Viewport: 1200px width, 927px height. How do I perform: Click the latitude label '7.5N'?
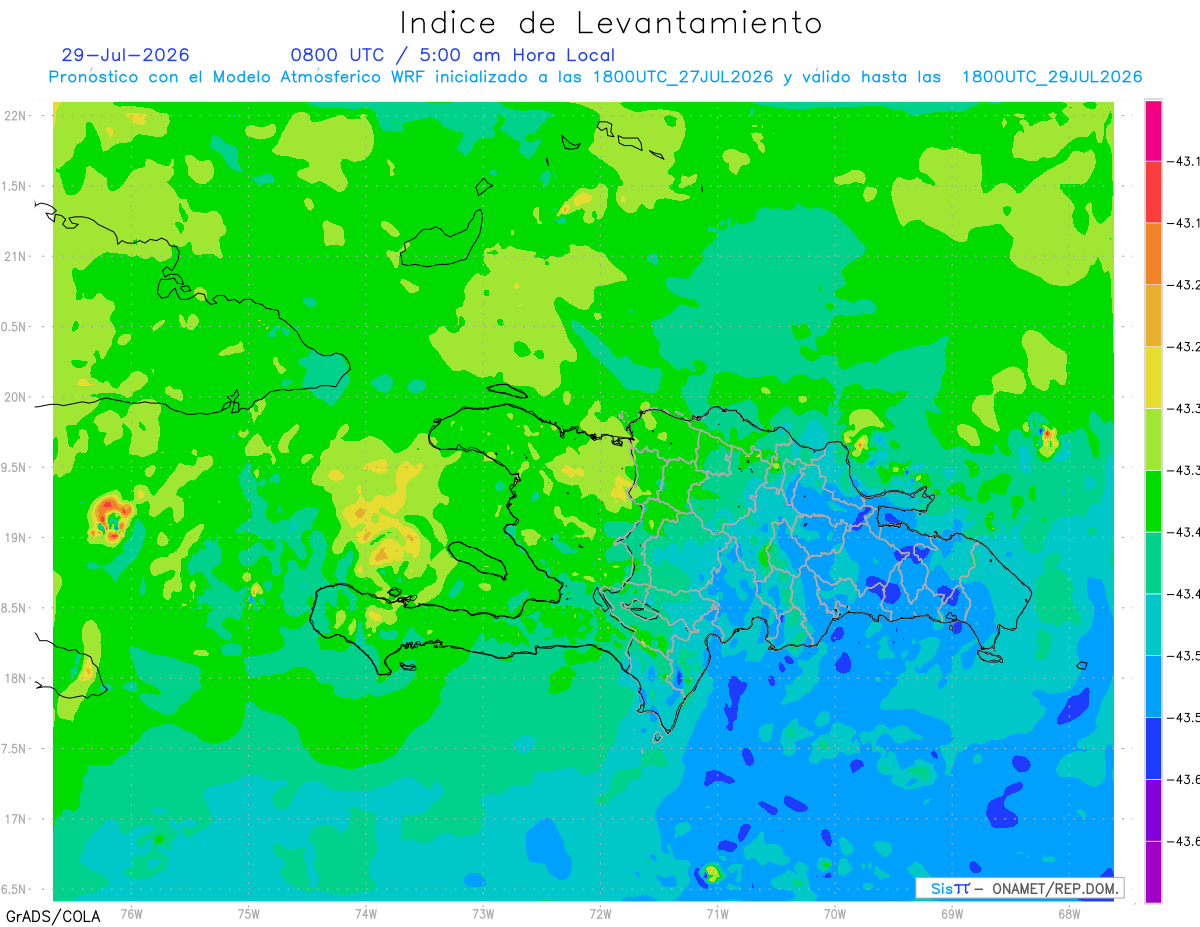(x=14, y=749)
